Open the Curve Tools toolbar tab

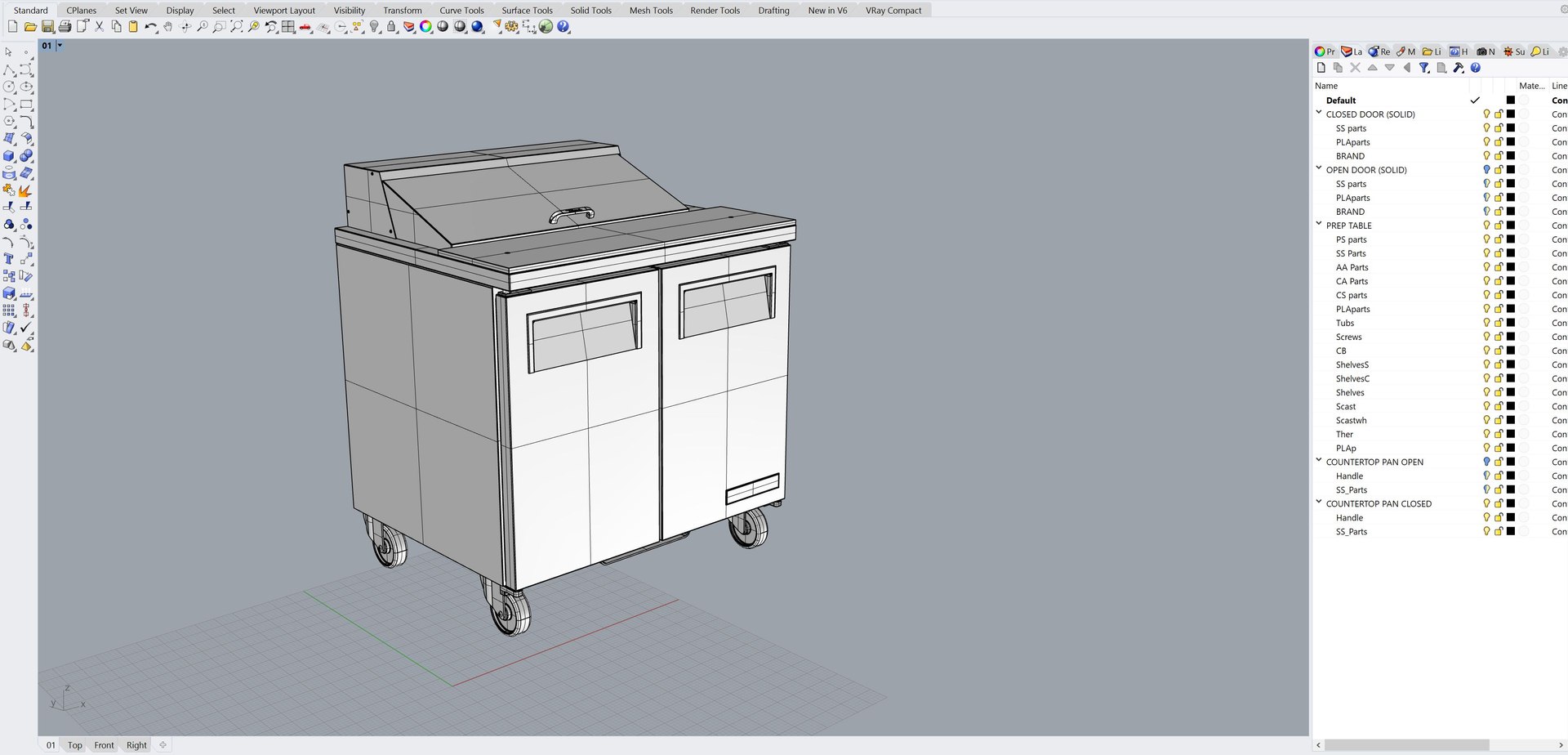click(x=461, y=11)
